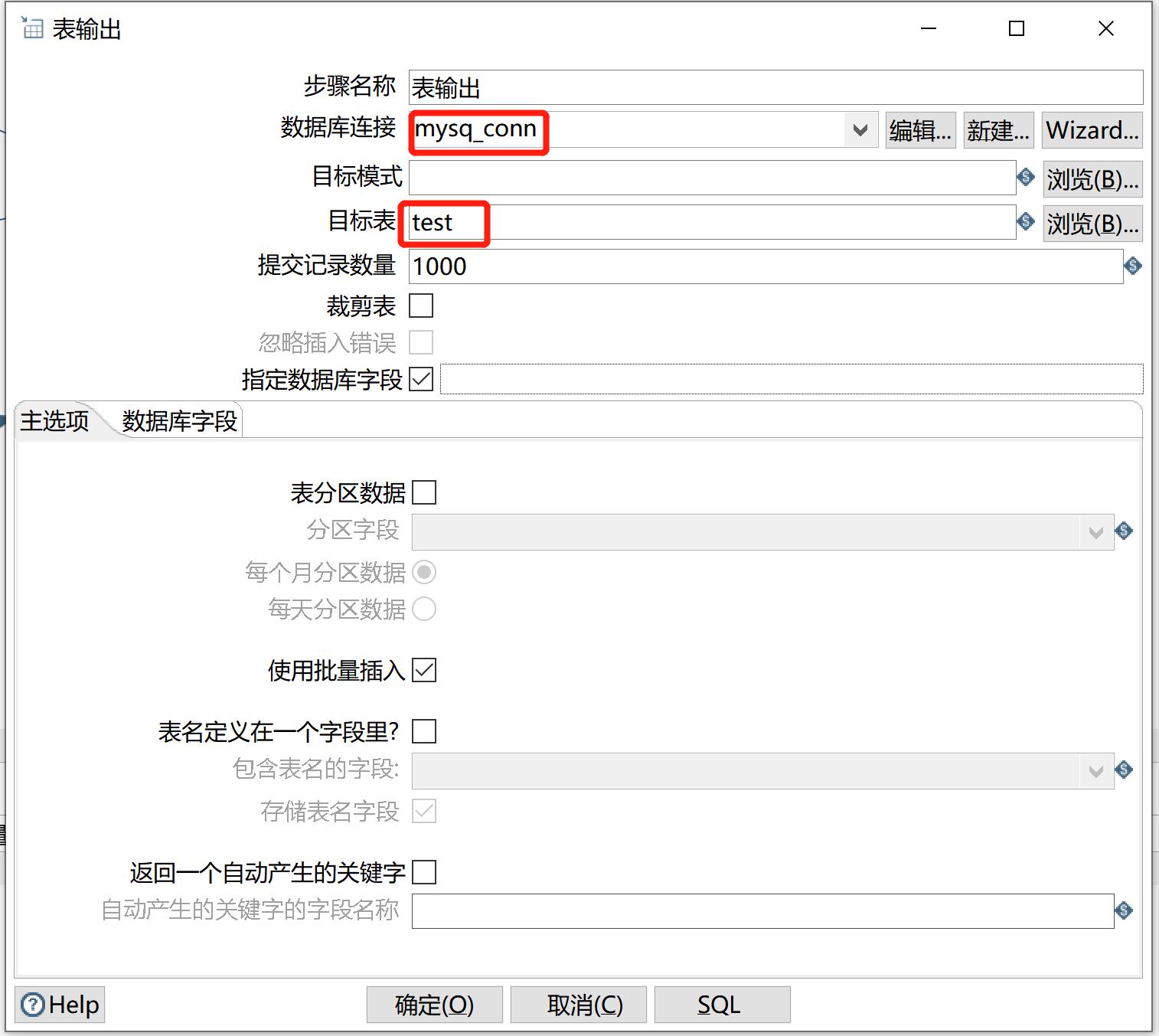Switch to 数据库字段 tab
The width and height of the screenshot is (1159, 1036).
pos(180,420)
